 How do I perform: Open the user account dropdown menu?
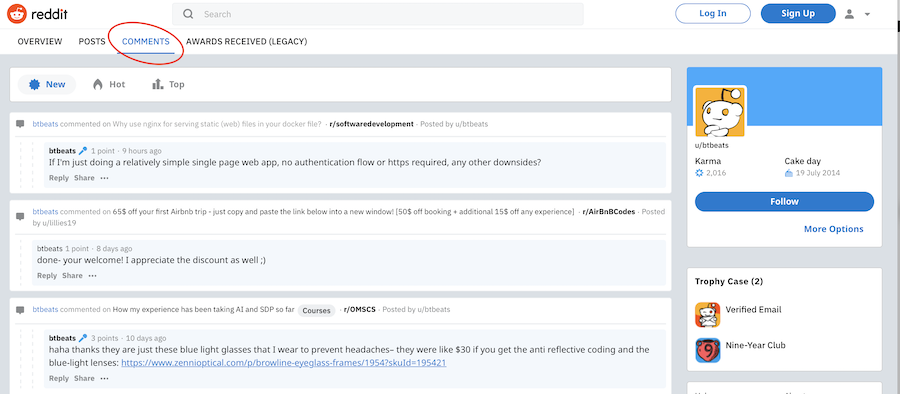(x=858, y=14)
